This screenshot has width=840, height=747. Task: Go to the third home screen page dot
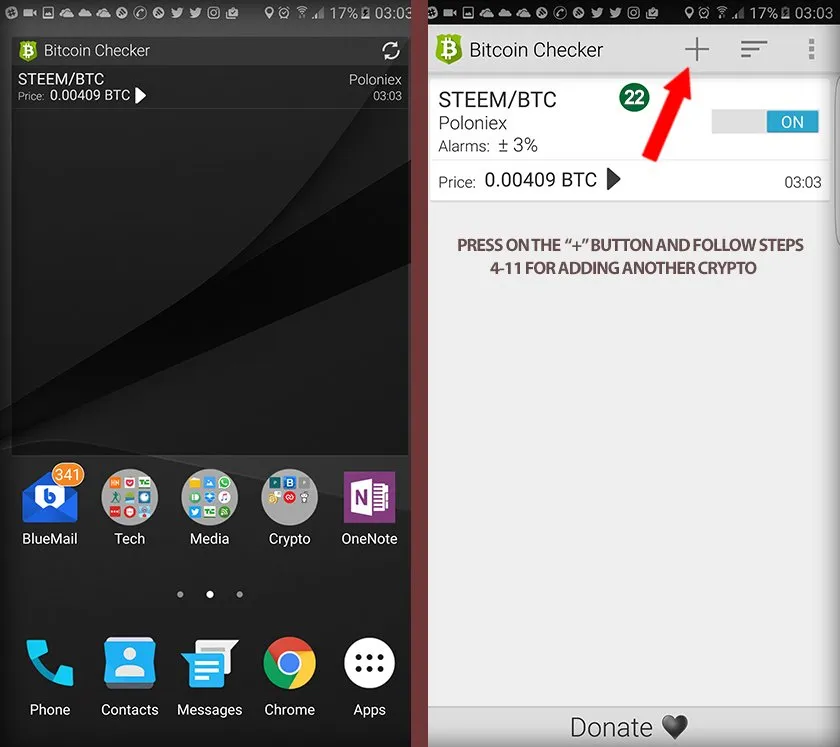(239, 594)
